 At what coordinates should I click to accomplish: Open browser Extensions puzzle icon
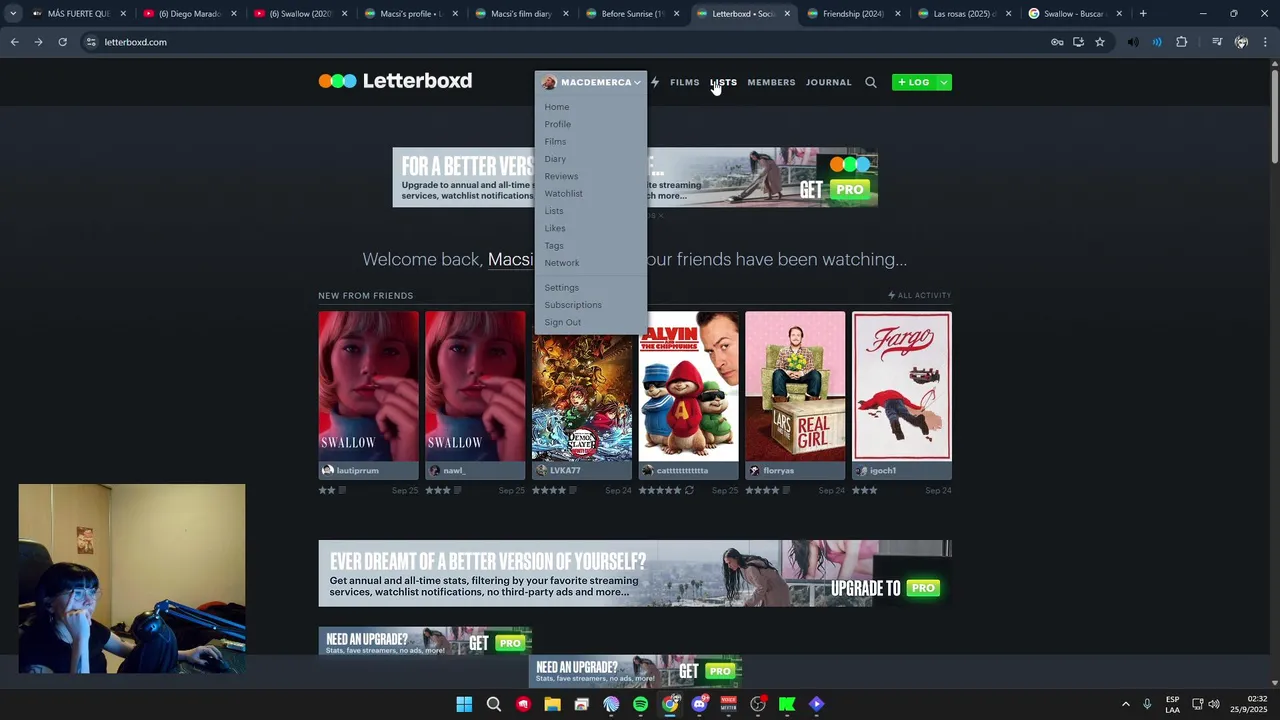pos(1182,42)
